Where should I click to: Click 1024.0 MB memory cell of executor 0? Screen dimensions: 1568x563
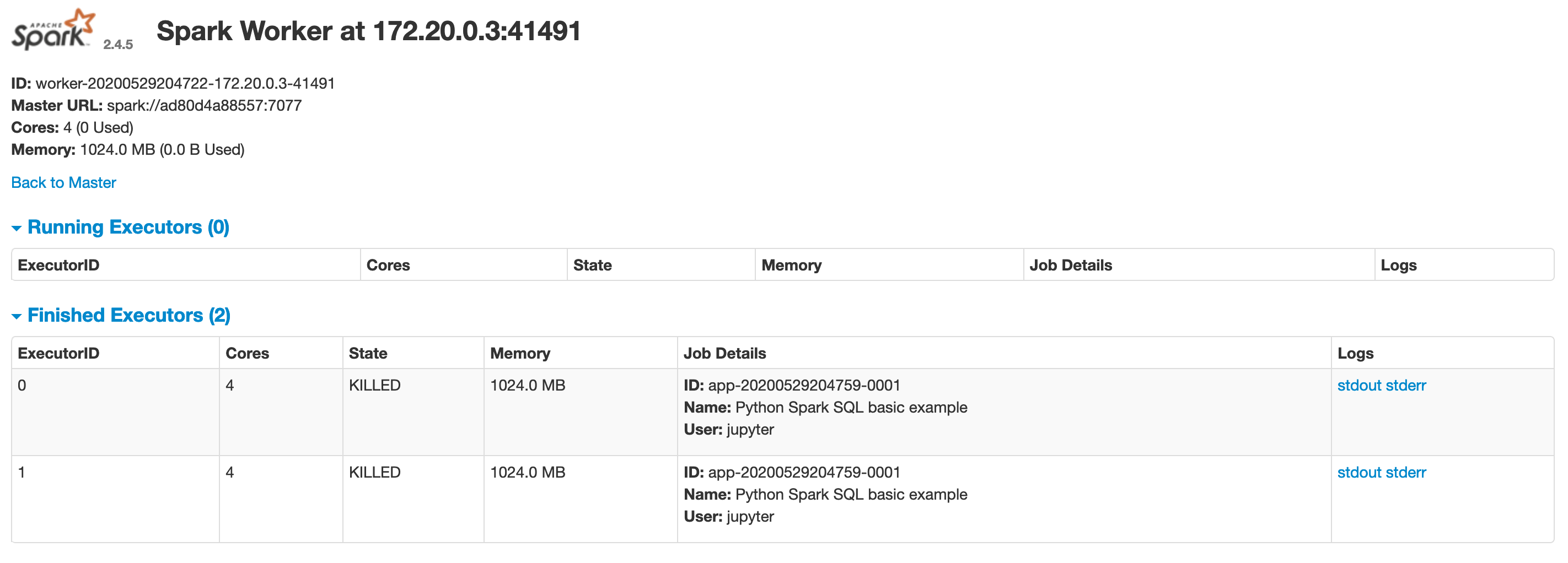(x=528, y=386)
